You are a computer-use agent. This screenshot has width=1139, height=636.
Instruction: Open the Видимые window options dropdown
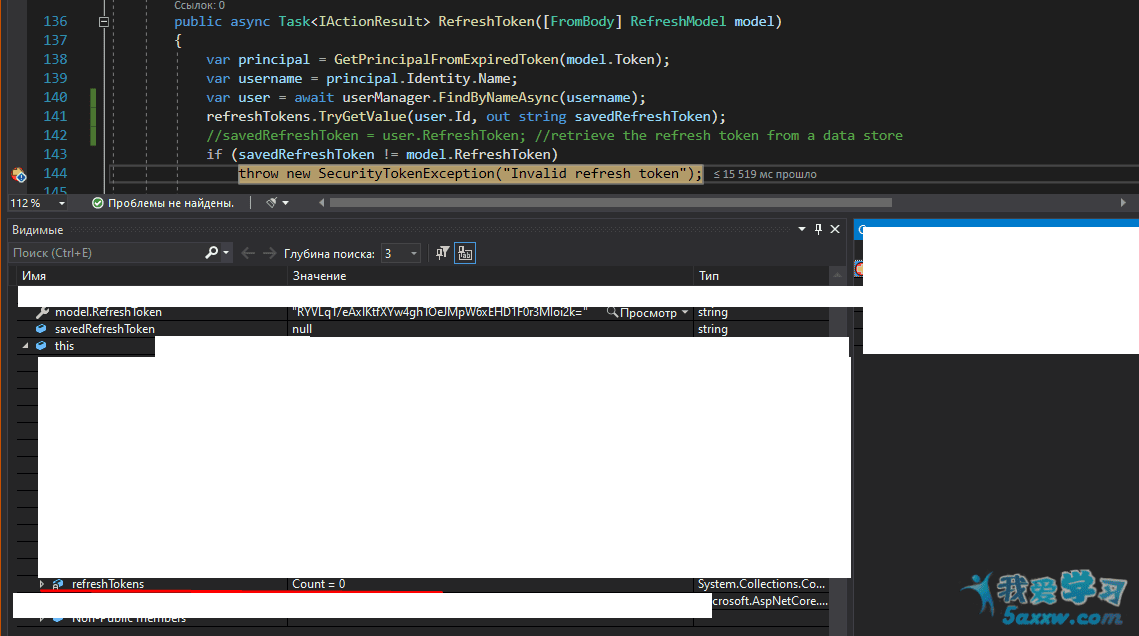point(802,229)
